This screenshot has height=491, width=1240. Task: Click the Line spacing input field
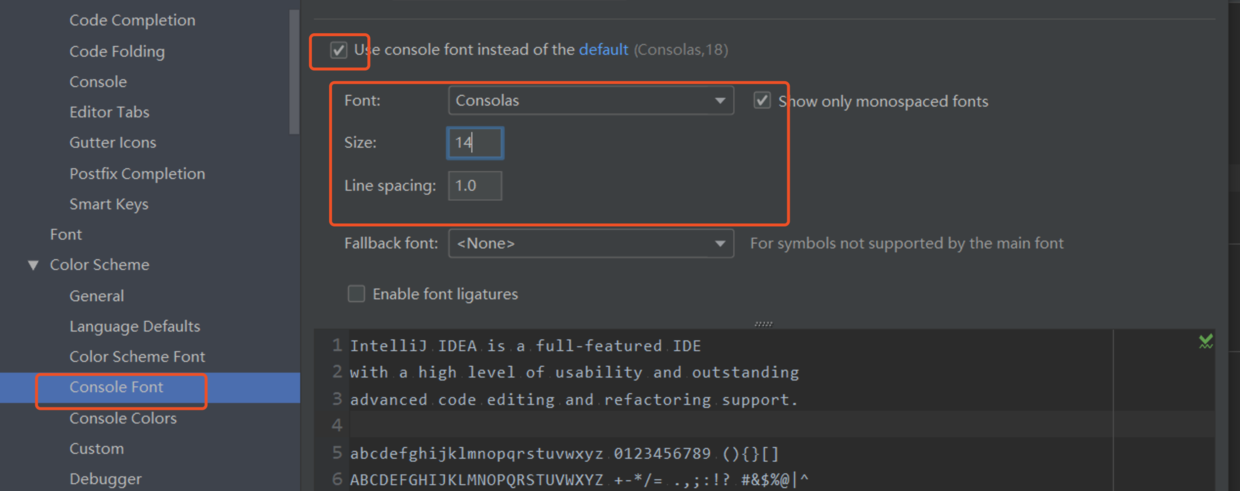pos(475,186)
